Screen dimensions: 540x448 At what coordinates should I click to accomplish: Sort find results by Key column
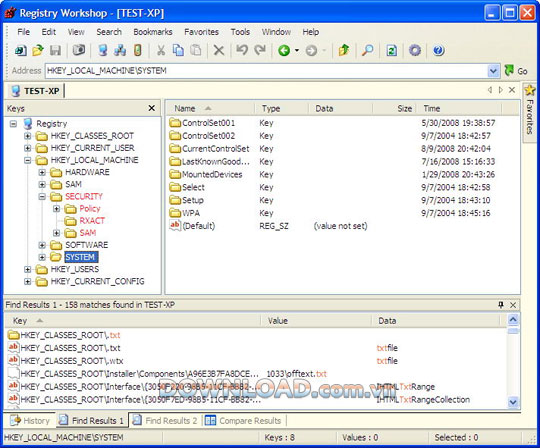[x=132, y=321]
